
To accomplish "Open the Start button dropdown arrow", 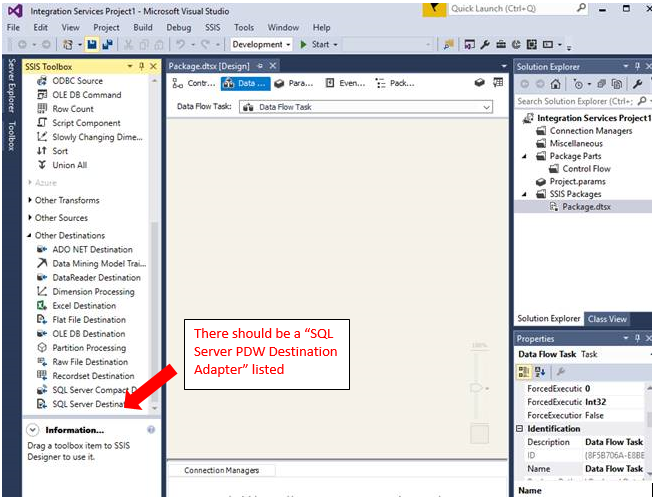I will pos(335,44).
